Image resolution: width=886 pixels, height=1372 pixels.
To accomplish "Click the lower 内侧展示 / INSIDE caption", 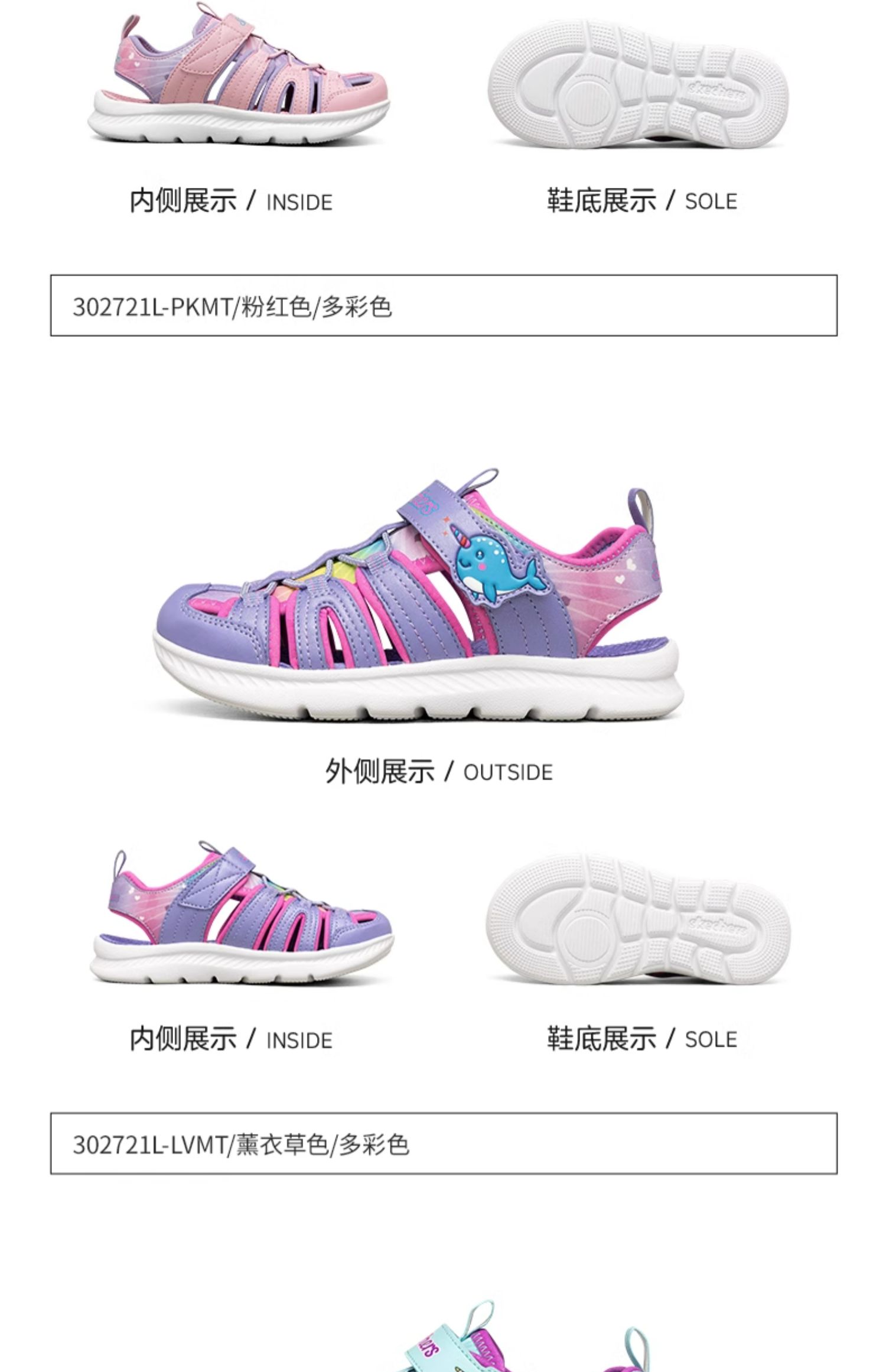I will click(x=231, y=1039).
